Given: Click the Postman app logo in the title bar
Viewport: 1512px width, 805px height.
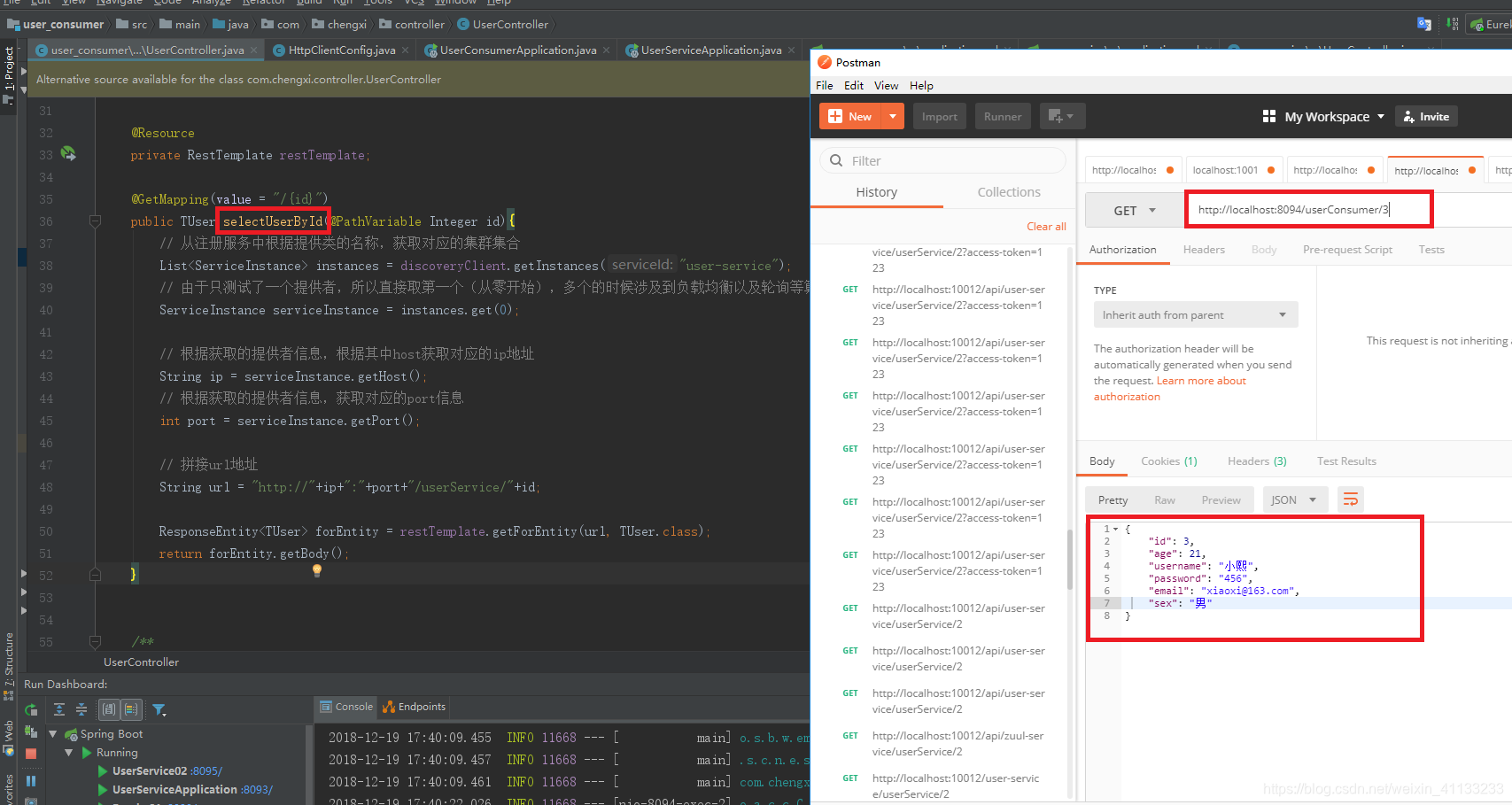Looking at the screenshot, I should pos(825,62).
